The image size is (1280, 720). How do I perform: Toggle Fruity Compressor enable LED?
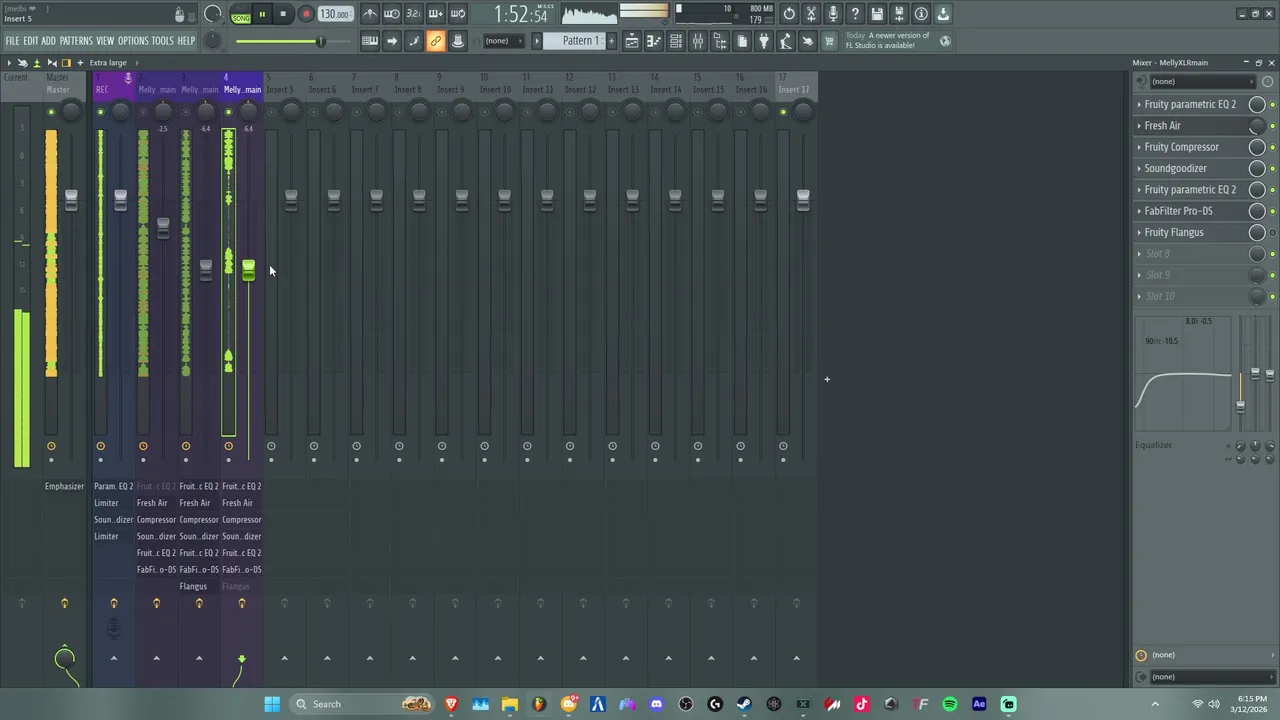(x=1272, y=147)
